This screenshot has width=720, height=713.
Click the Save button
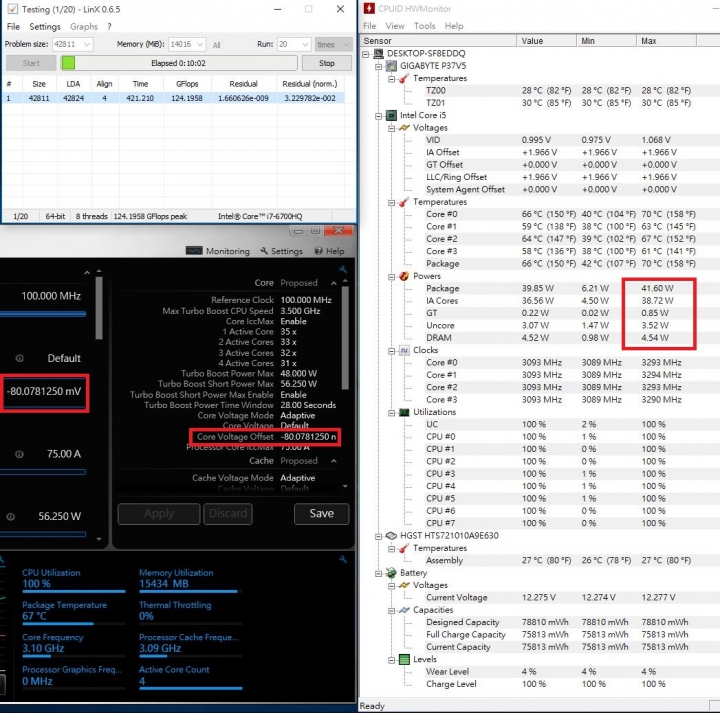(321, 513)
